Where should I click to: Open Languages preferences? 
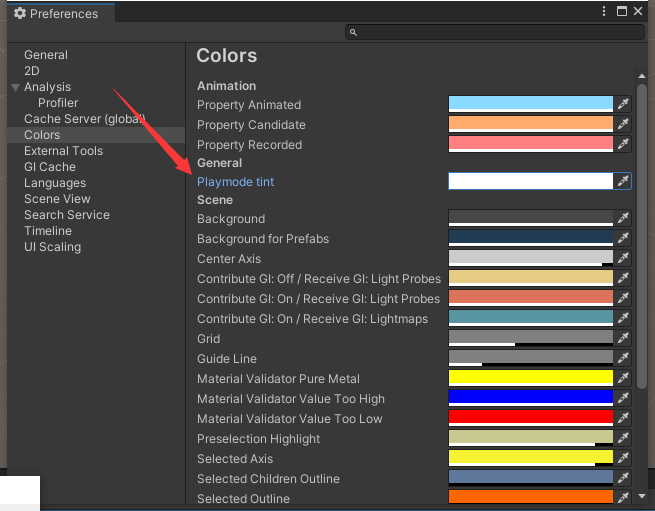(55, 183)
